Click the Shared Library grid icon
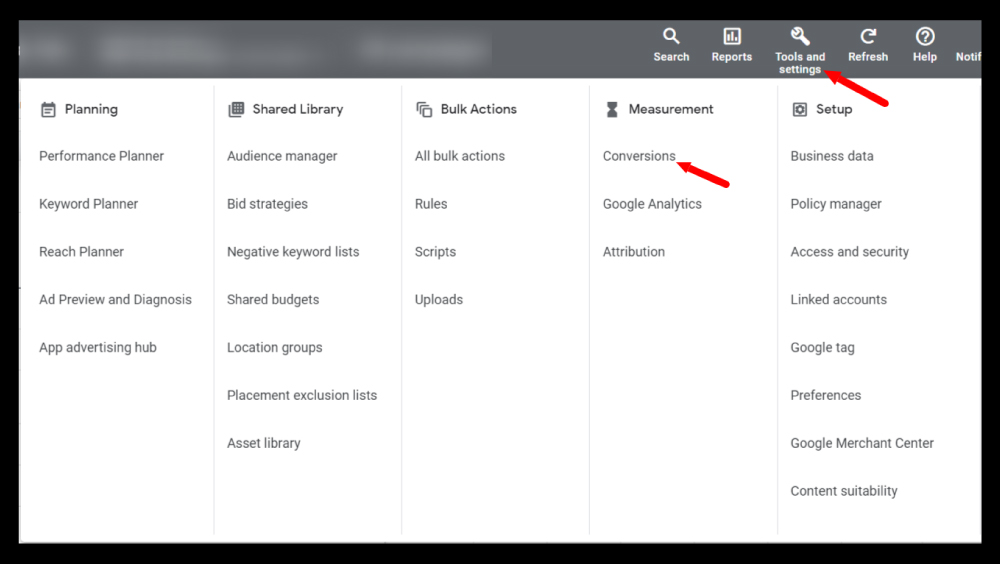 click(x=236, y=110)
